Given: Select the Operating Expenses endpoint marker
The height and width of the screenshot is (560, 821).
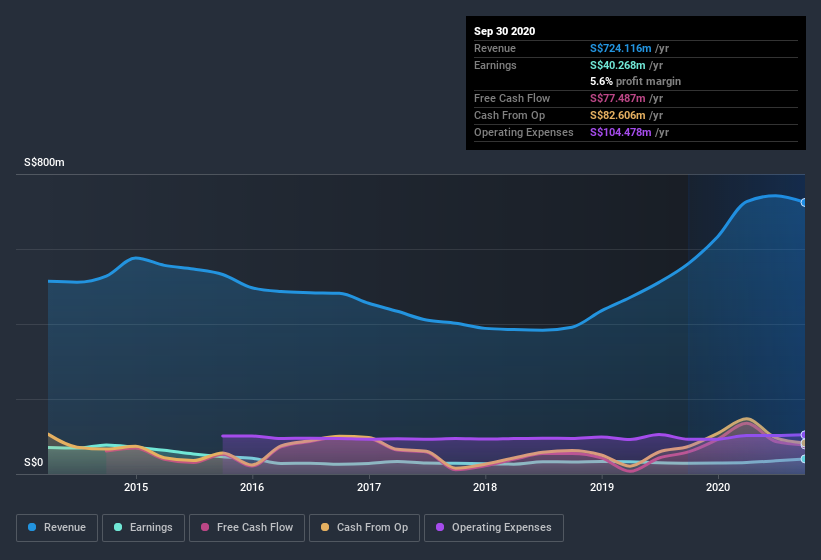Looking at the screenshot, I should [x=804, y=435].
